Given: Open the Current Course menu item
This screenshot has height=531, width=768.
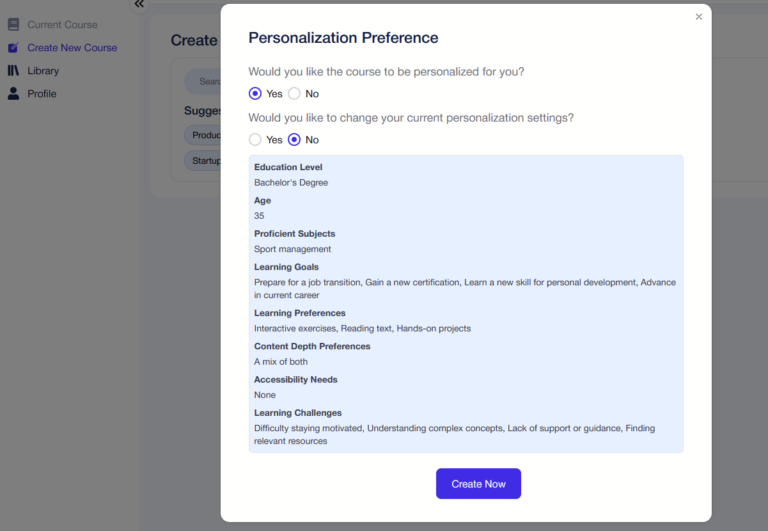Looking at the screenshot, I should click(x=62, y=24).
